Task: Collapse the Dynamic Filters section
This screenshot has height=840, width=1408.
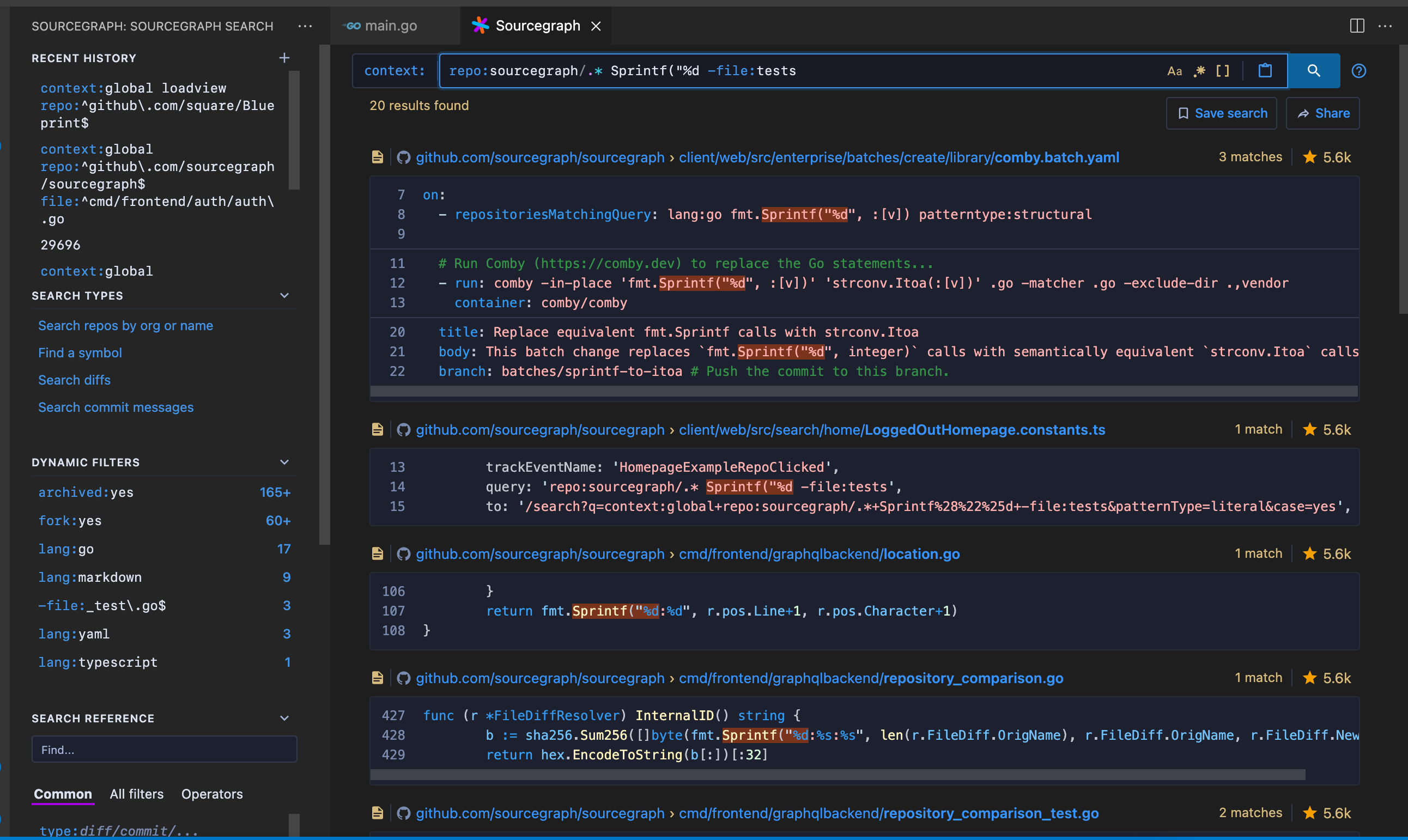Action: tap(284, 462)
